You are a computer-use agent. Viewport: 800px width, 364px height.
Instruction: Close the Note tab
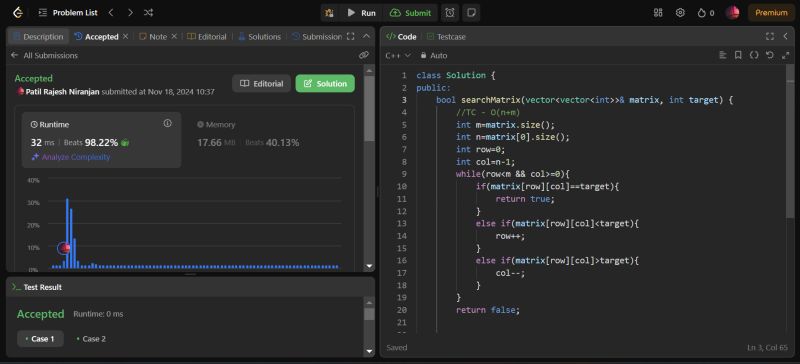tap(174, 37)
